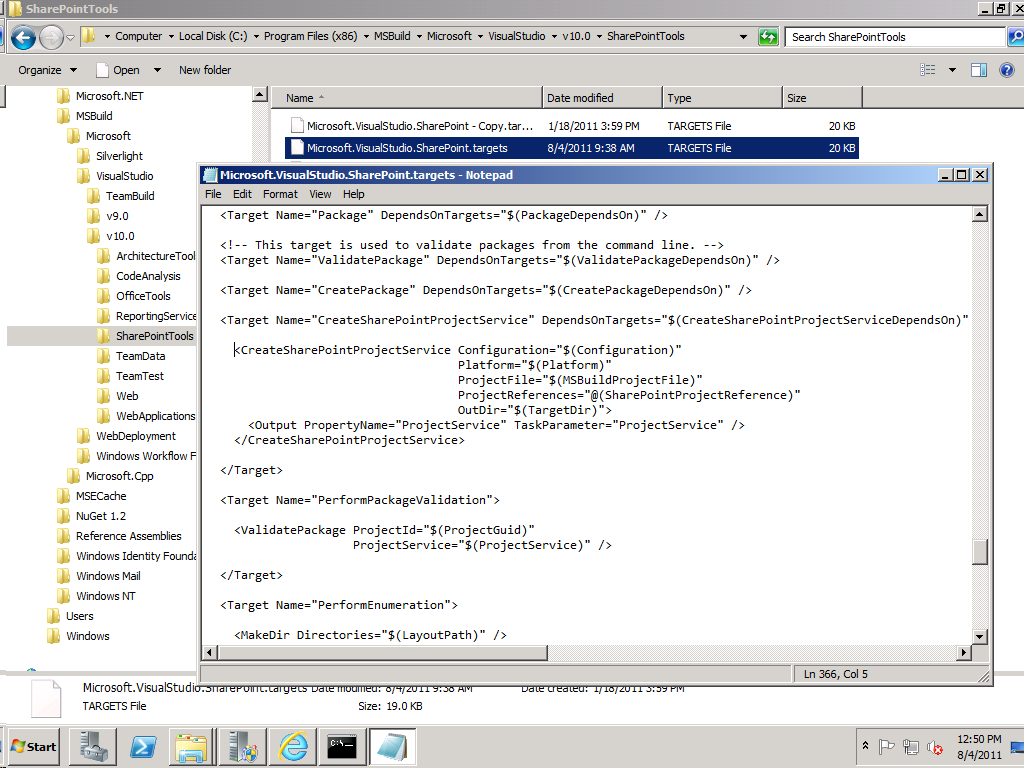Open the Notepad Format menu
The height and width of the screenshot is (768, 1024).
click(280, 194)
